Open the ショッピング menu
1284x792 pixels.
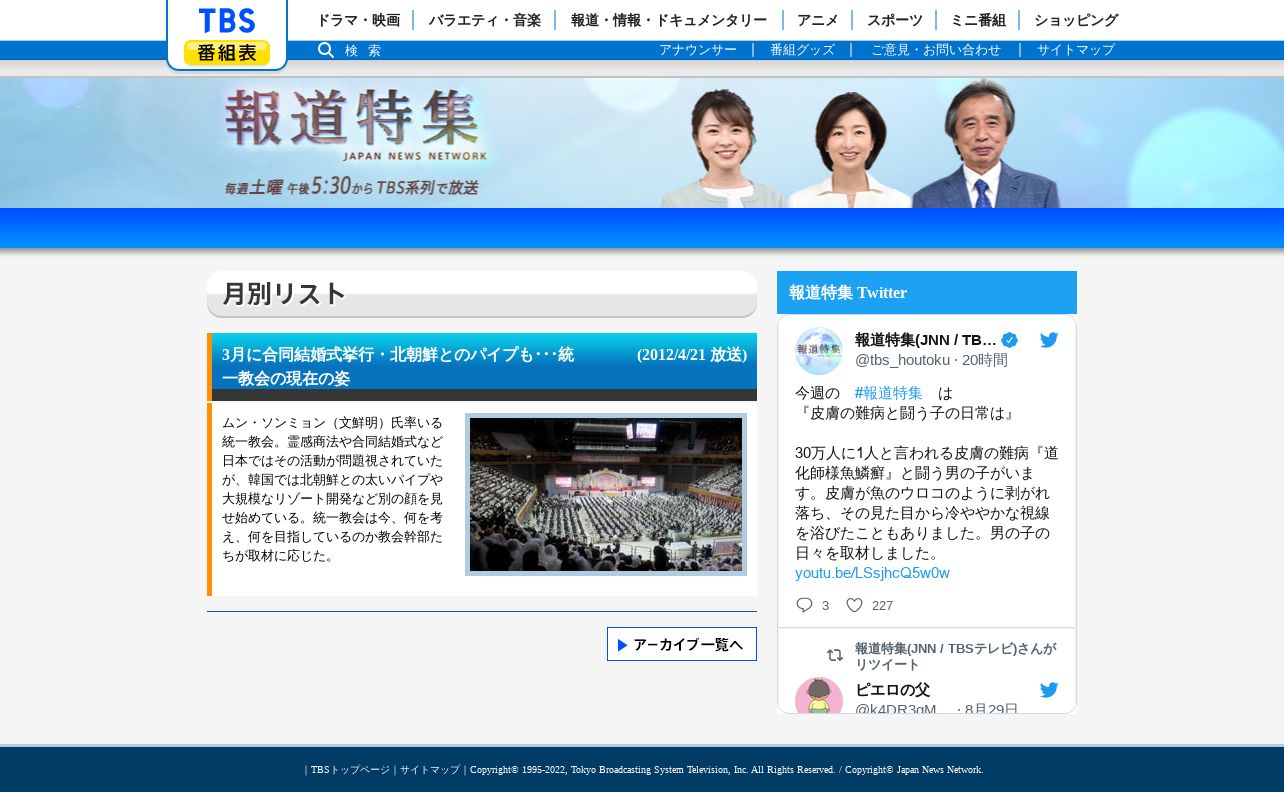(x=1076, y=20)
